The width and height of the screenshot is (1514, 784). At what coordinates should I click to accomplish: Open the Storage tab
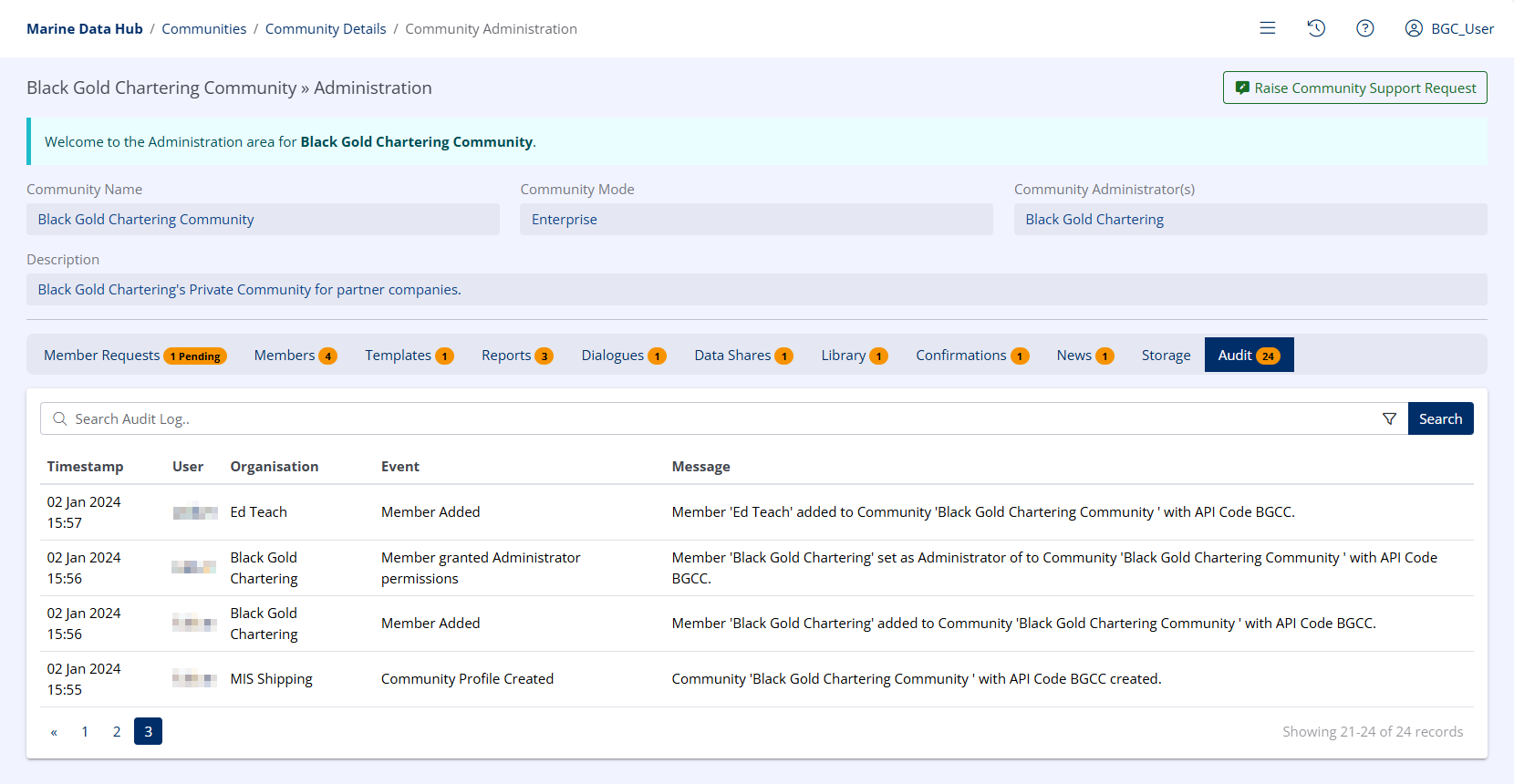click(1166, 355)
